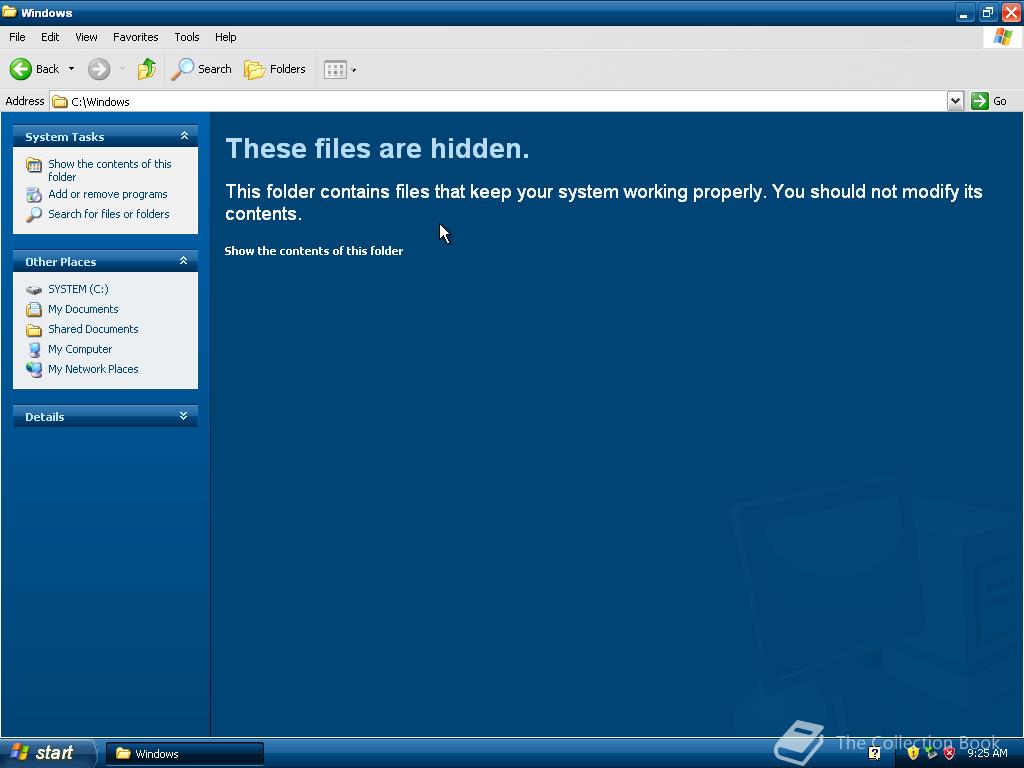Open the File menu
The image size is (1024, 768).
pyautogui.click(x=17, y=37)
